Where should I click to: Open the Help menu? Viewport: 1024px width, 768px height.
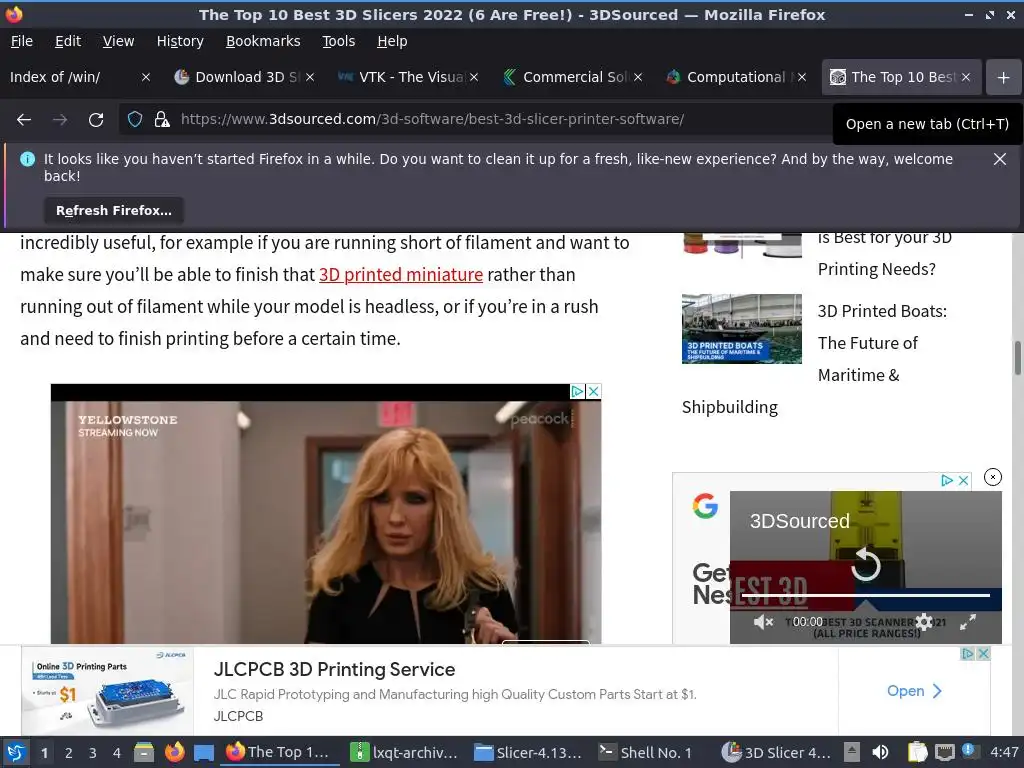[x=392, y=41]
